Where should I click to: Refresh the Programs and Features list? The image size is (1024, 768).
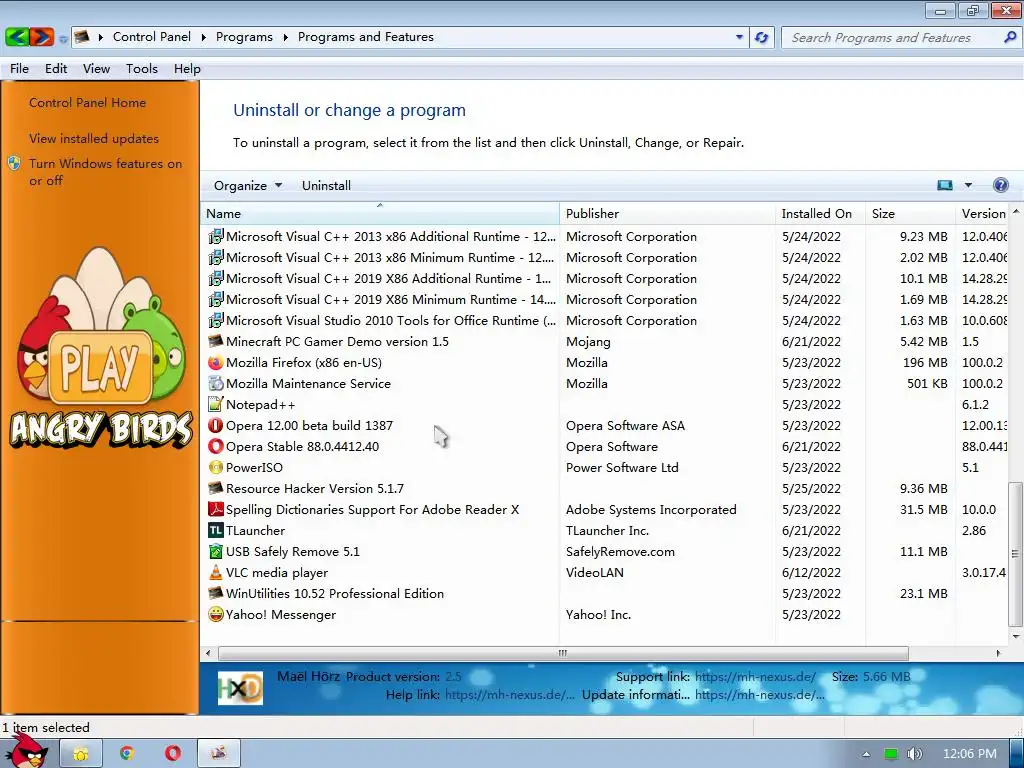pos(761,37)
